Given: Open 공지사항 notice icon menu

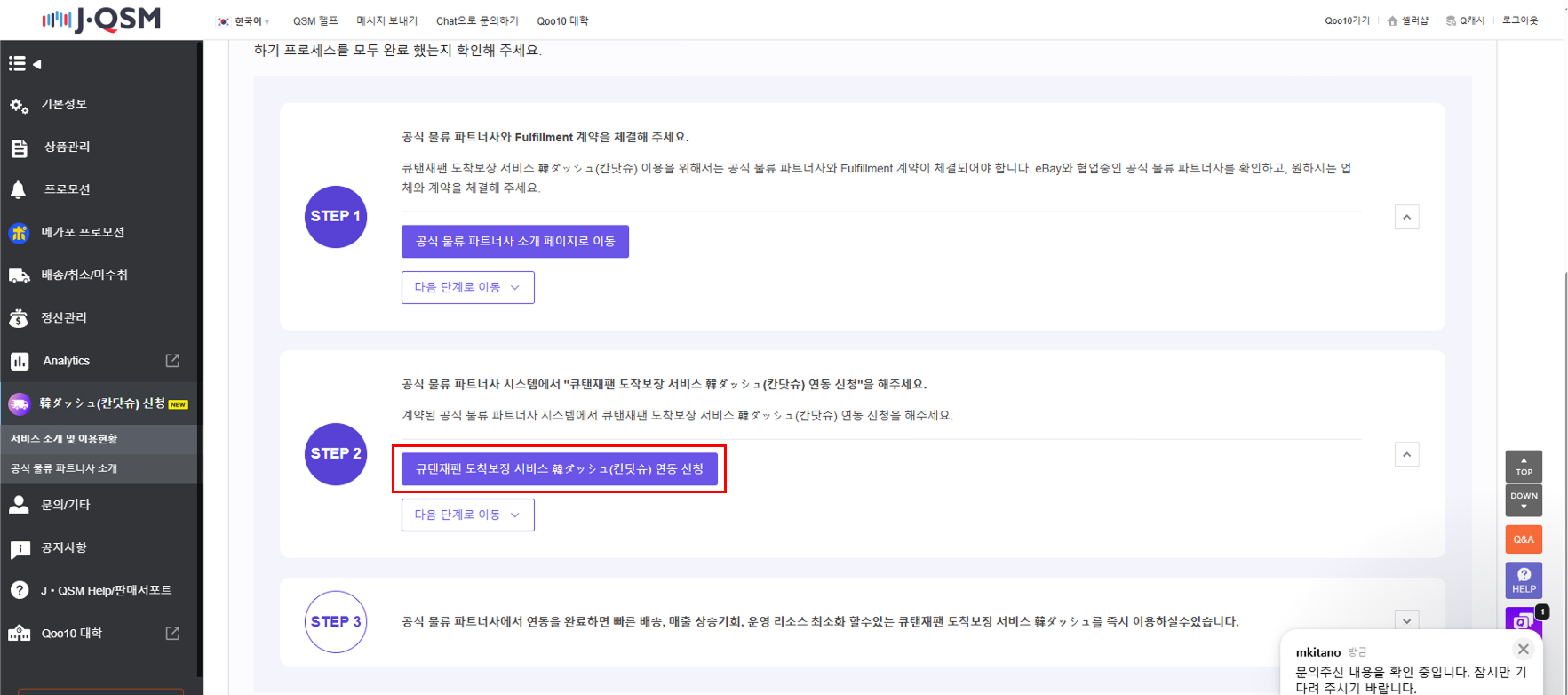Looking at the screenshot, I should 19,549.
